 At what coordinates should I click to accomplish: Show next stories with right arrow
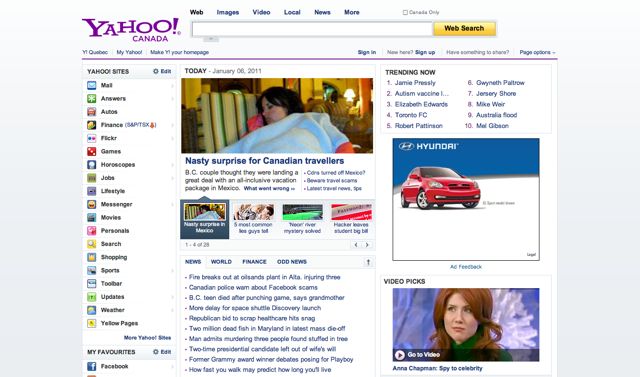(x=367, y=245)
